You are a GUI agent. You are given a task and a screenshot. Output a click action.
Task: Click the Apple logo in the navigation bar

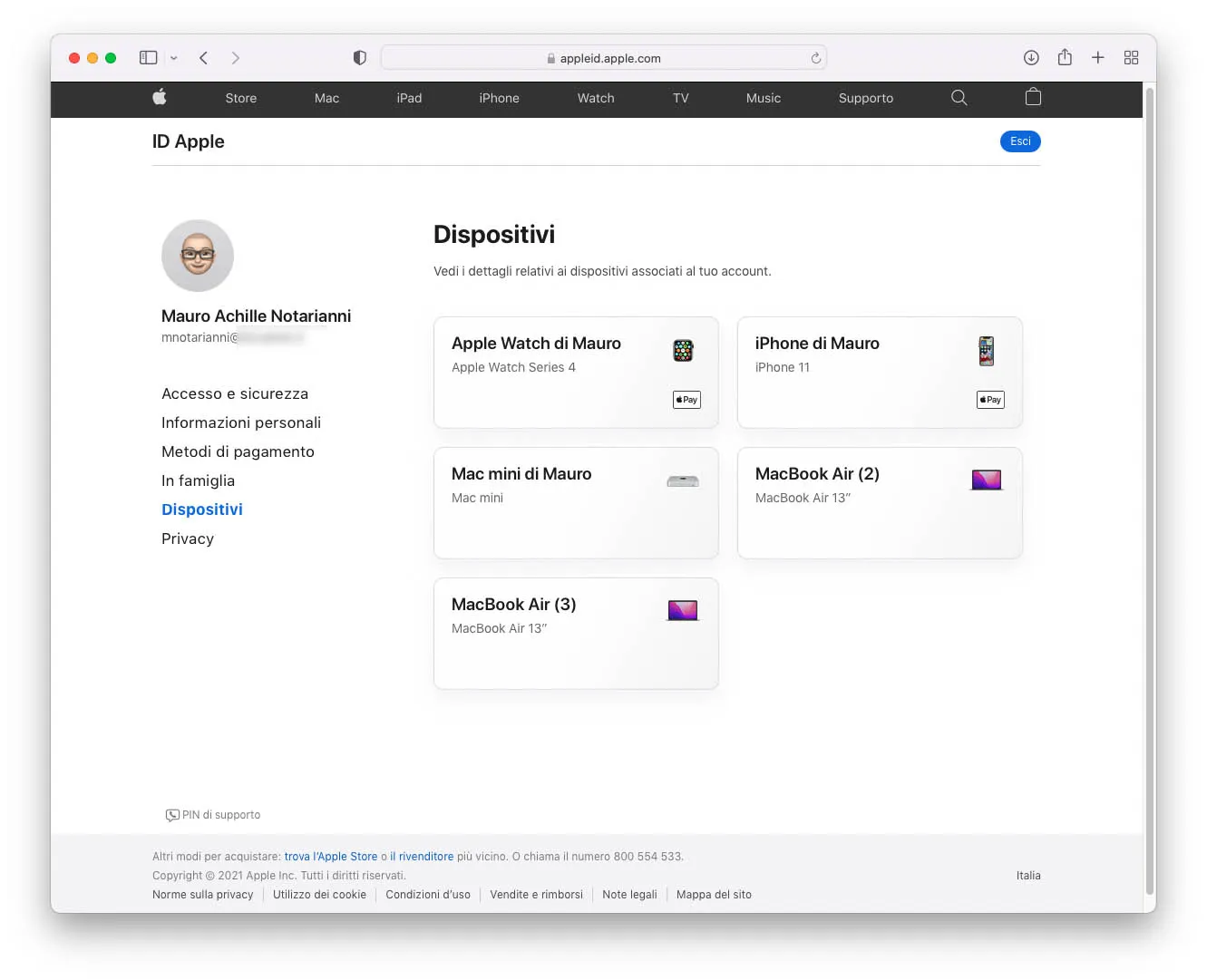[x=160, y=98]
